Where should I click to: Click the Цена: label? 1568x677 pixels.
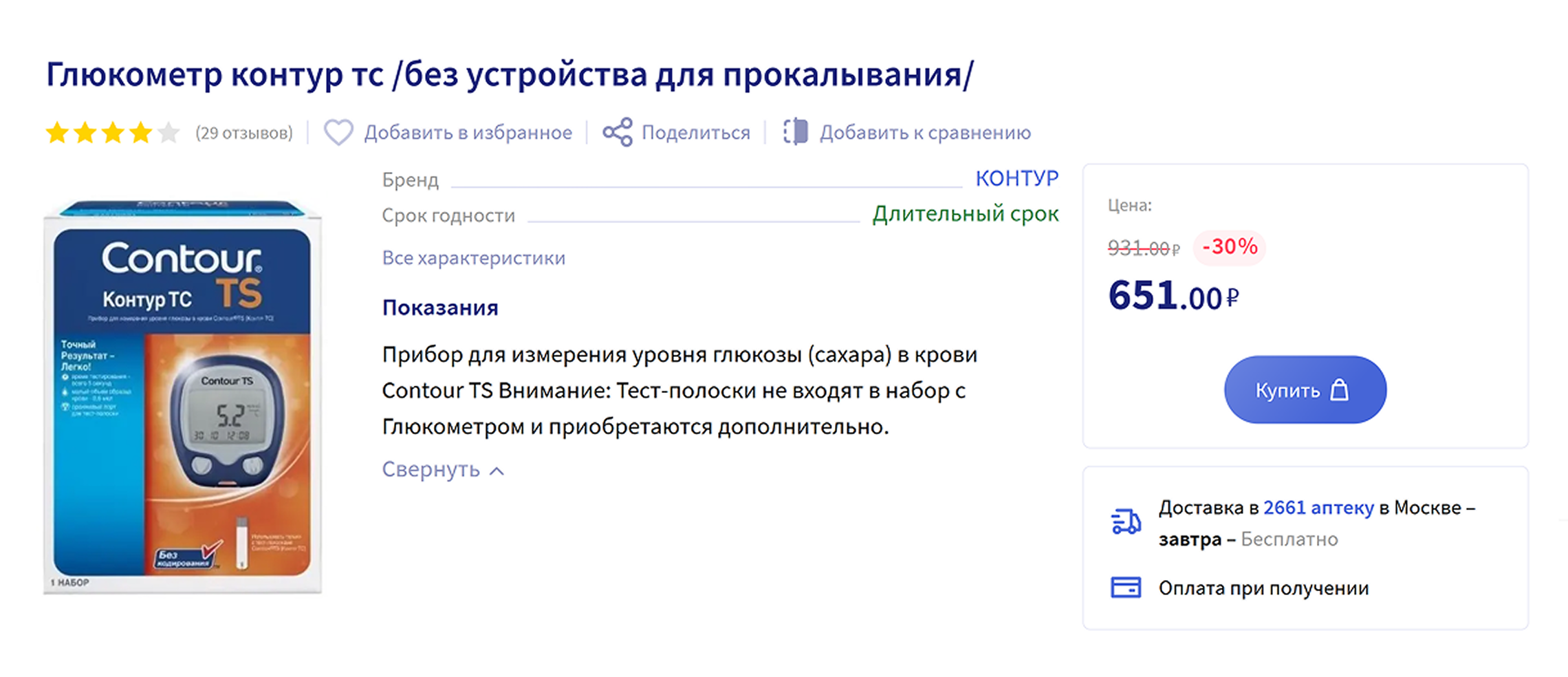pyautogui.click(x=1129, y=205)
